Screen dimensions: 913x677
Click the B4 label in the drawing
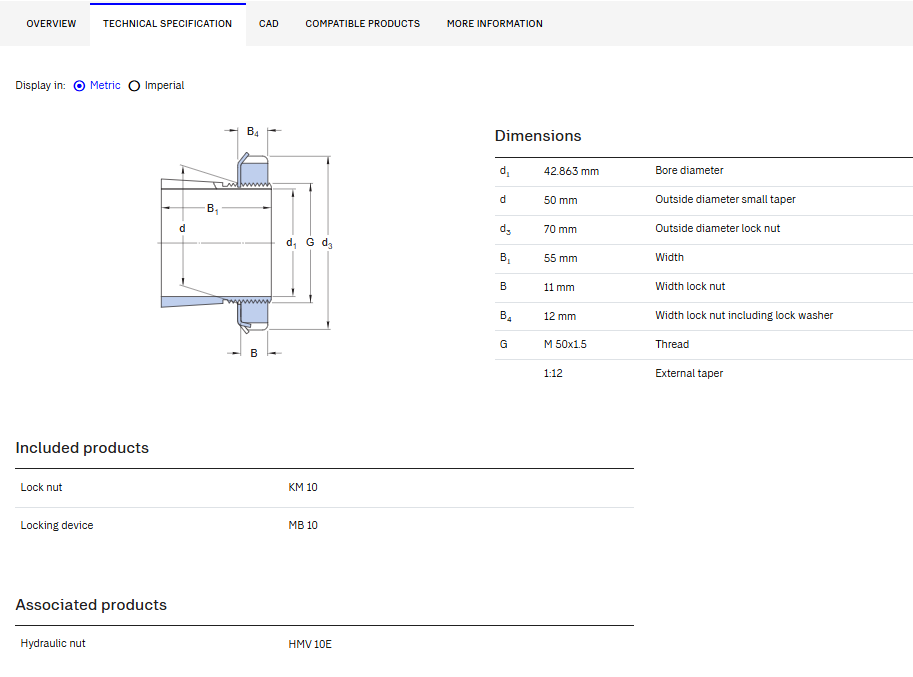pyautogui.click(x=253, y=132)
